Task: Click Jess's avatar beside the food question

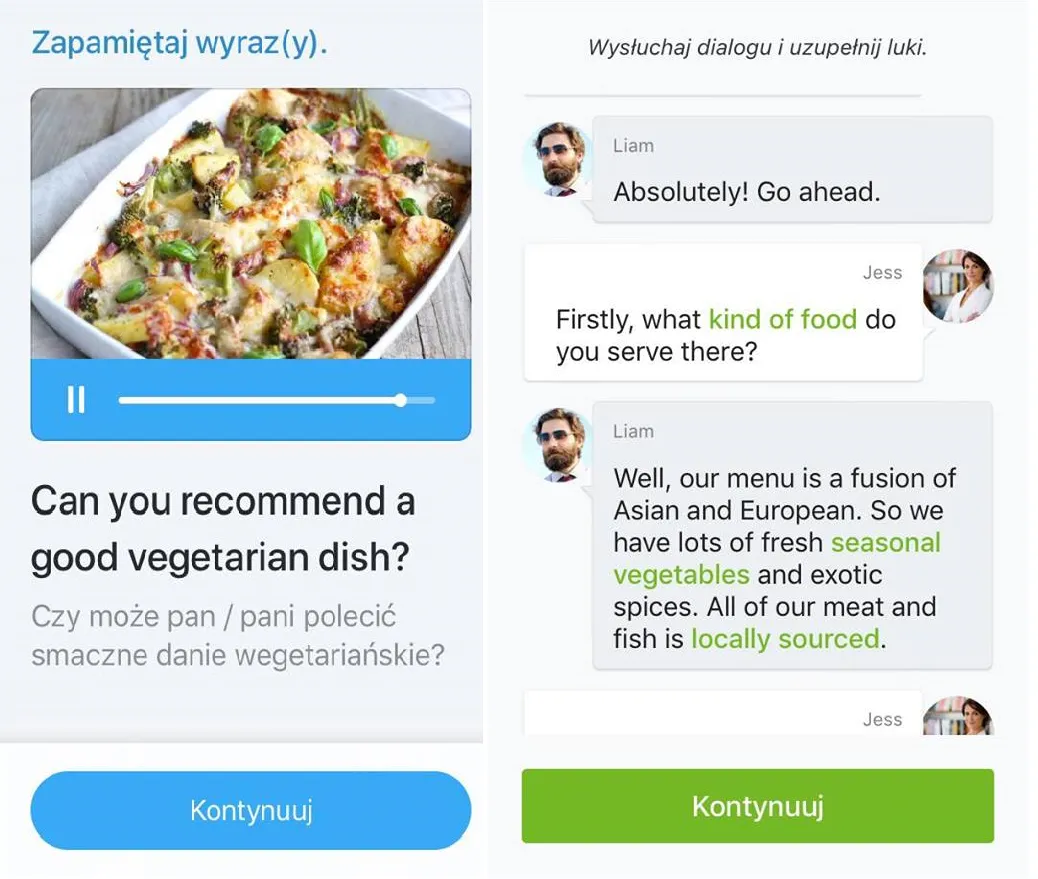Action: coord(958,286)
